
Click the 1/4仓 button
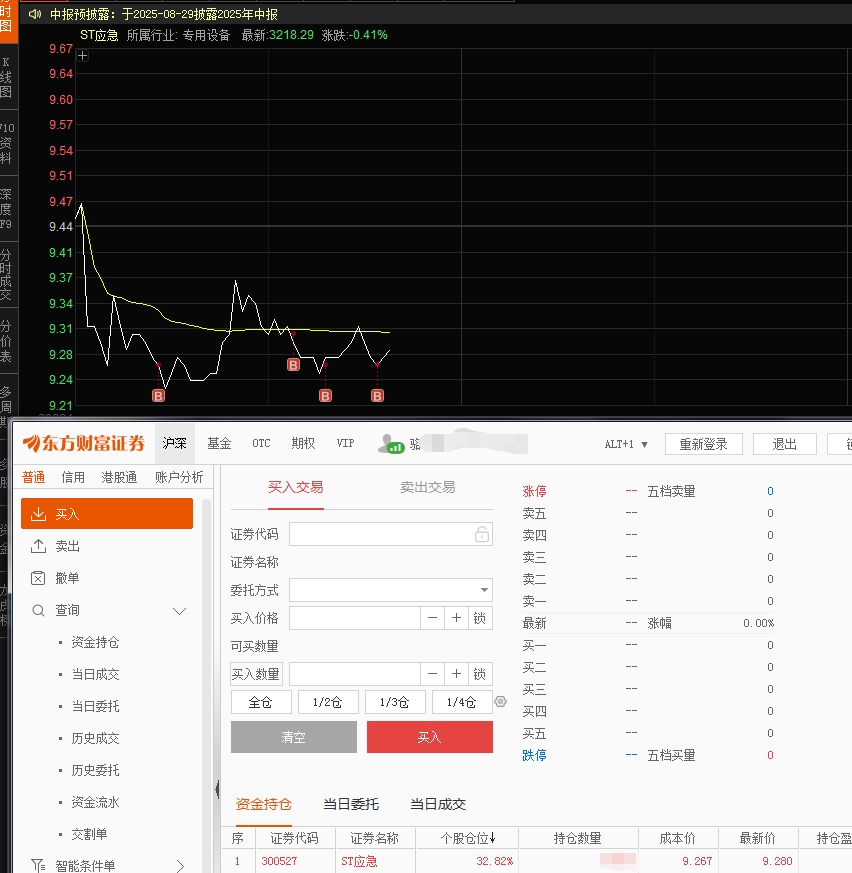click(x=462, y=702)
